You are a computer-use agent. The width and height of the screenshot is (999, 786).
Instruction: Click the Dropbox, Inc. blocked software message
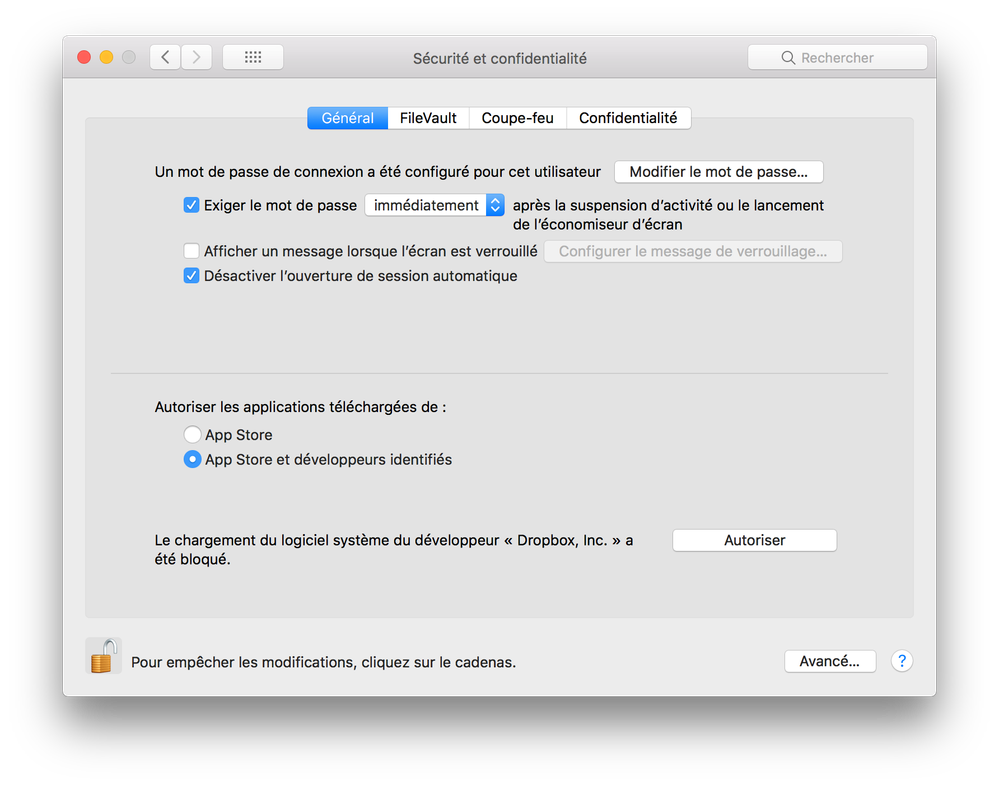pyautogui.click(x=394, y=550)
